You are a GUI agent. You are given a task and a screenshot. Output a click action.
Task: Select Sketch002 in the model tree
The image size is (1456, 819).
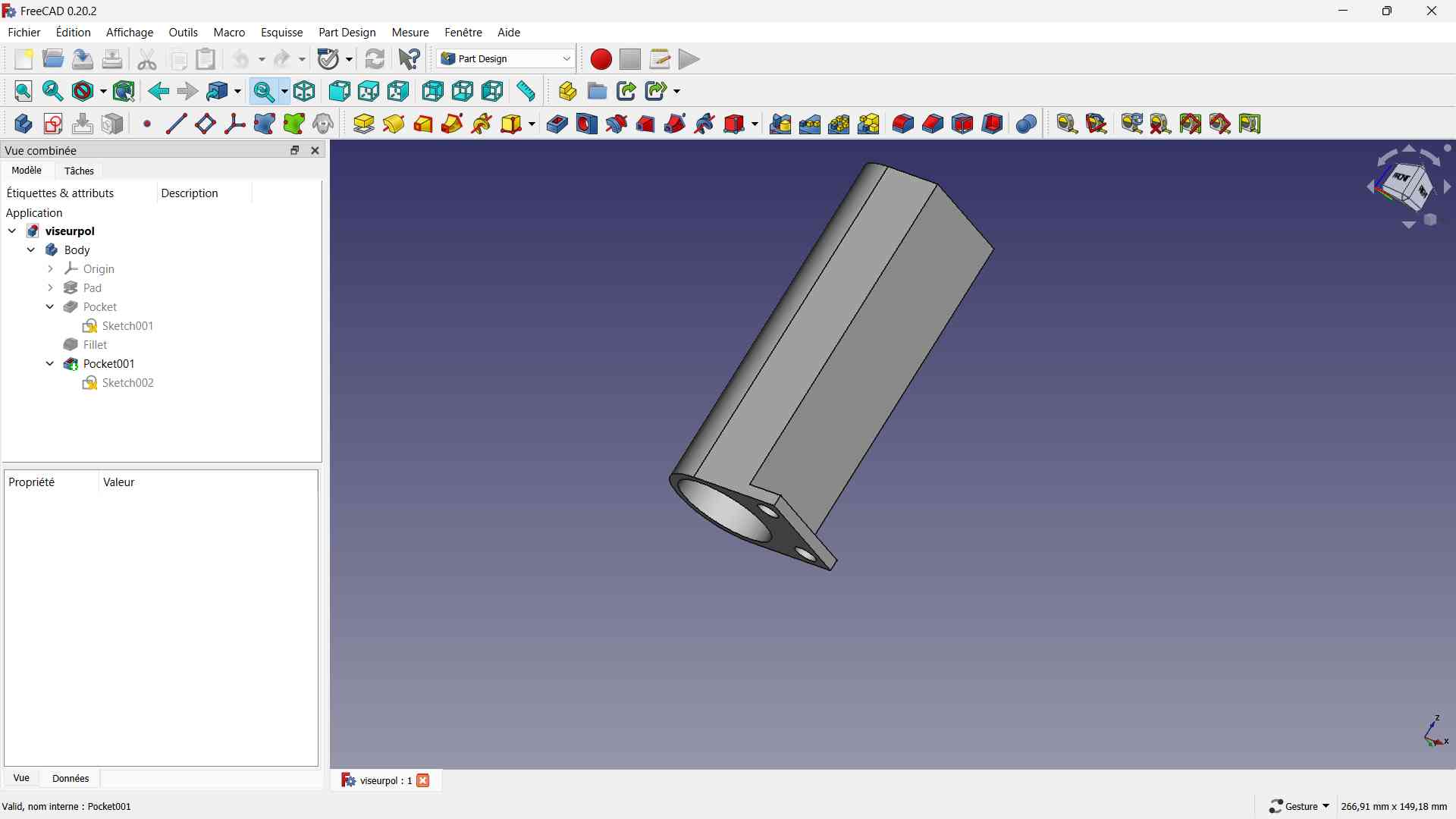tap(127, 383)
